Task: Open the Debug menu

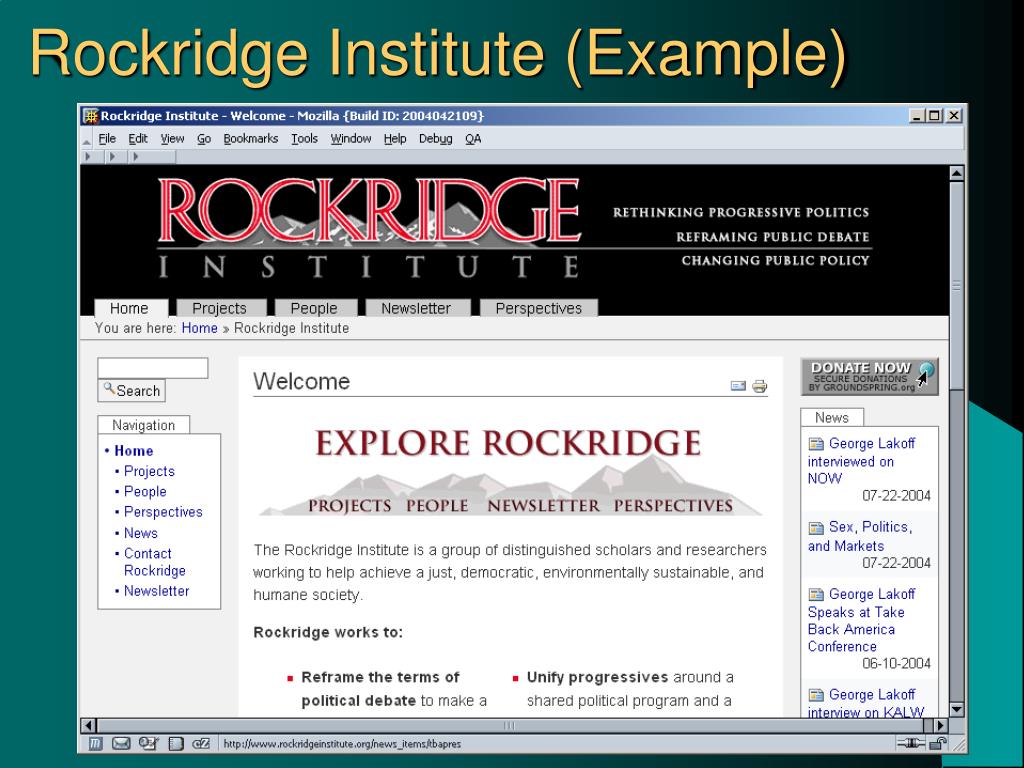Action: [436, 139]
